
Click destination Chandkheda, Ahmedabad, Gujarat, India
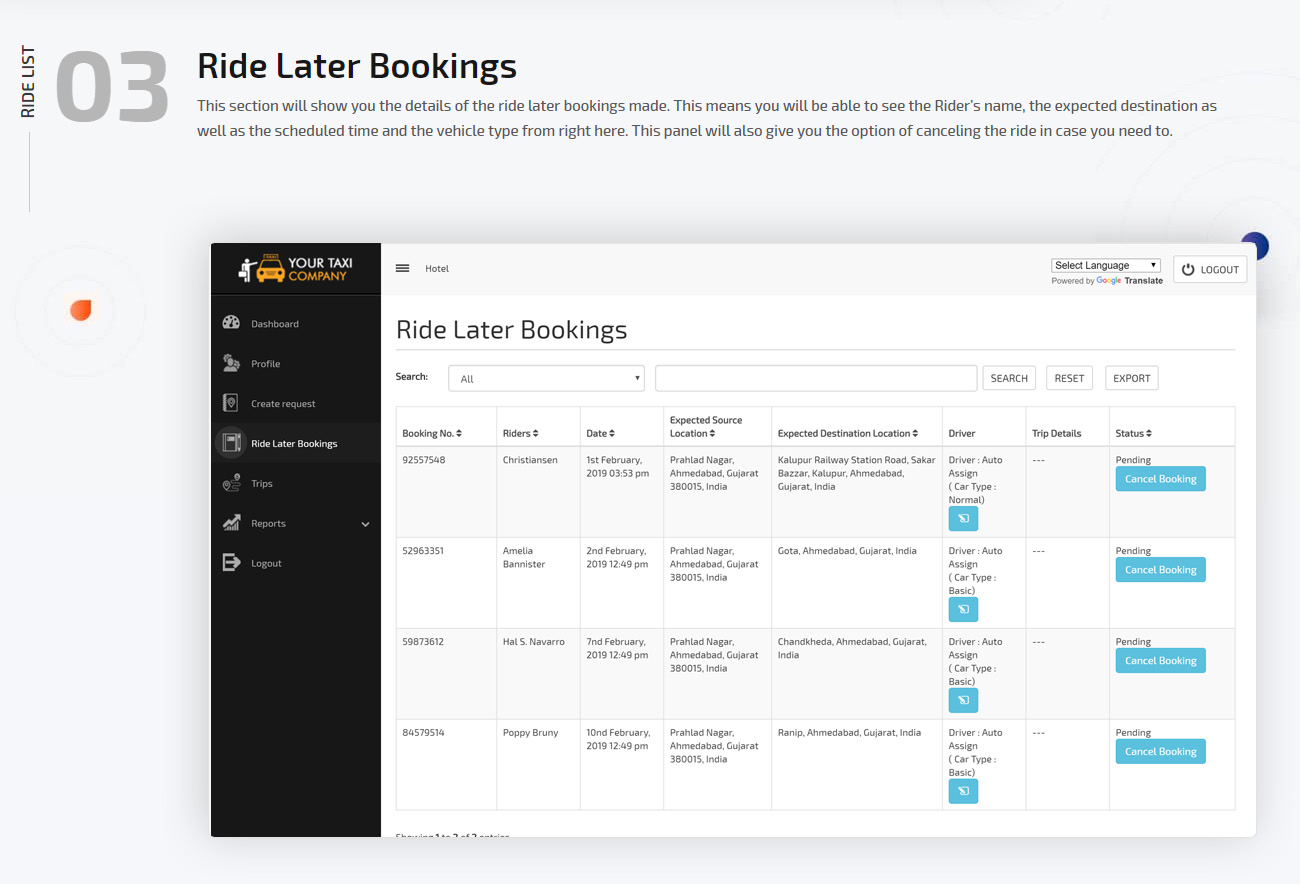tap(852, 648)
